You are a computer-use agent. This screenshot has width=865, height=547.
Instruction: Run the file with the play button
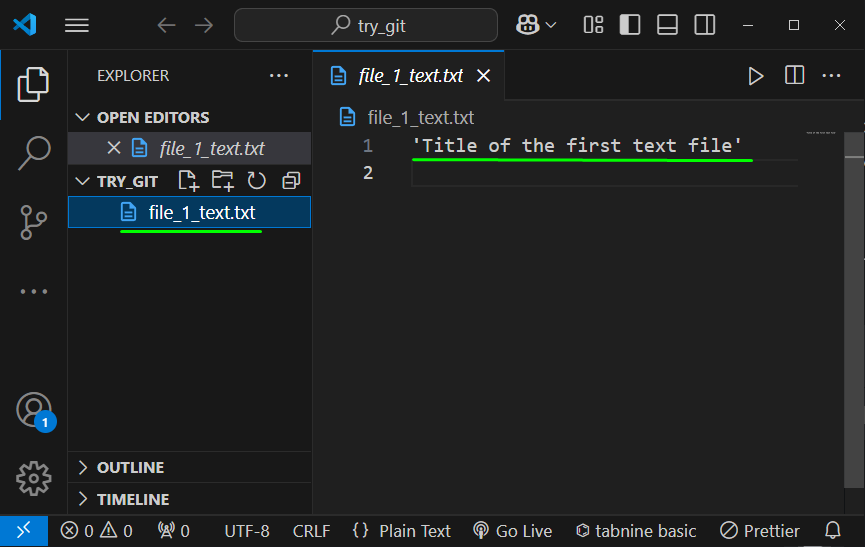click(x=756, y=76)
